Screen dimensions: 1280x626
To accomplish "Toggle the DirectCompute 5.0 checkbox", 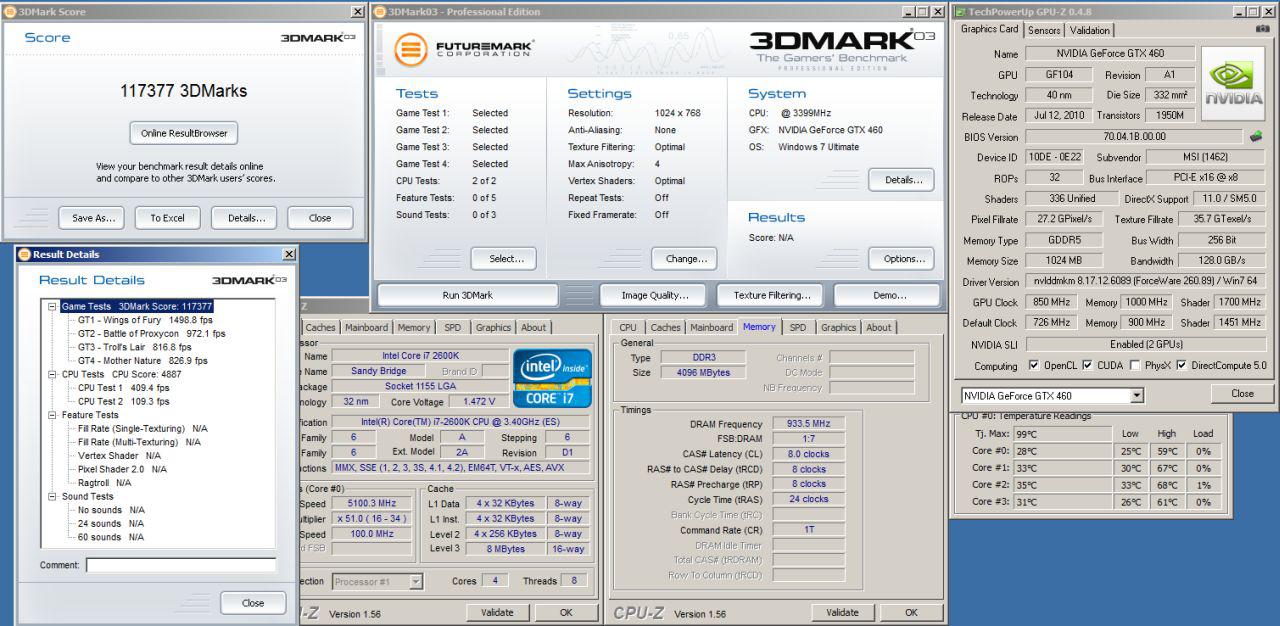I will [1182, 366].
